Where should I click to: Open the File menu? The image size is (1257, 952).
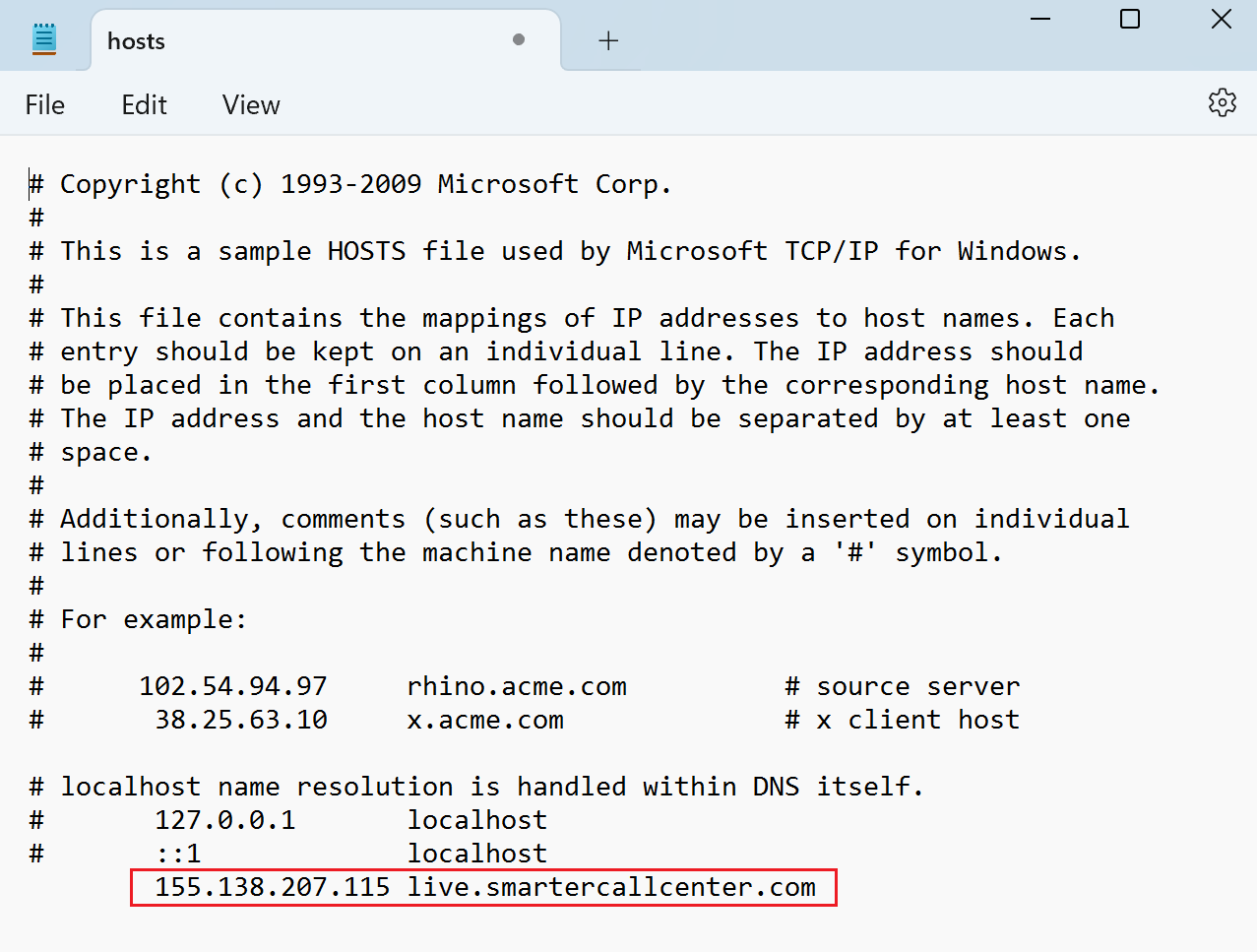click(44, 104)
